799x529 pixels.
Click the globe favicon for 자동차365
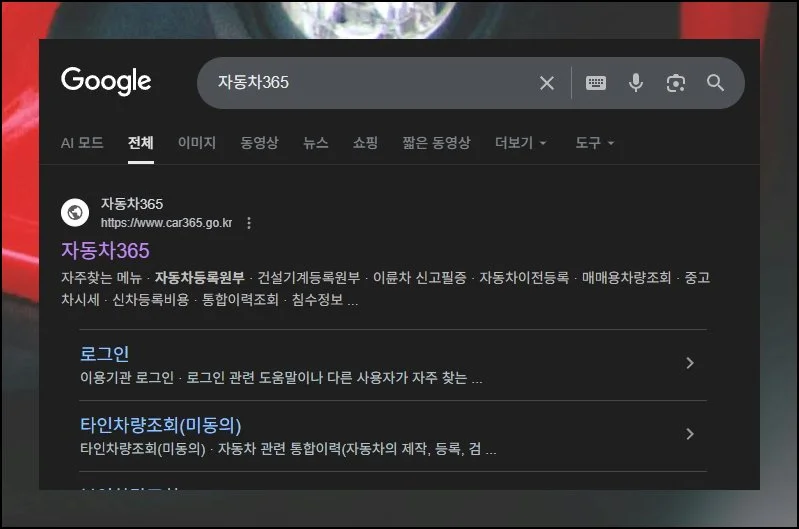tap(75, 213)
